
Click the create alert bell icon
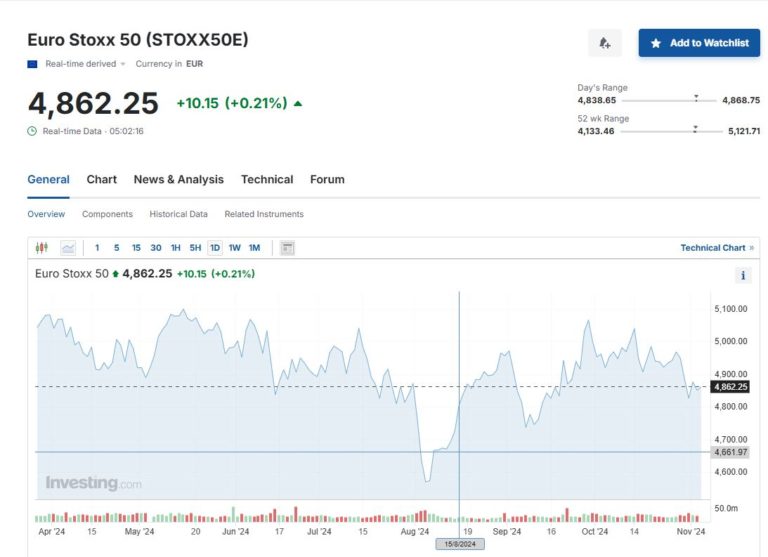(x=604, y=43)
